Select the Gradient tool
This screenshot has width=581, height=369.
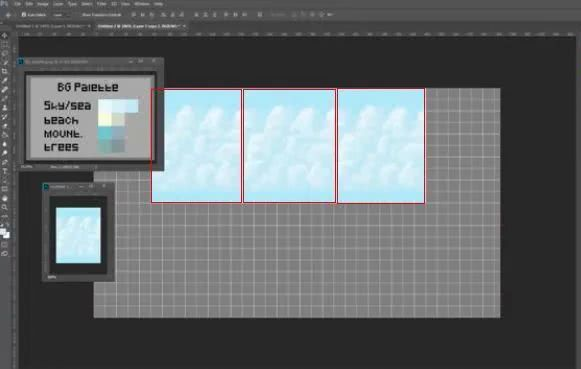5,135
